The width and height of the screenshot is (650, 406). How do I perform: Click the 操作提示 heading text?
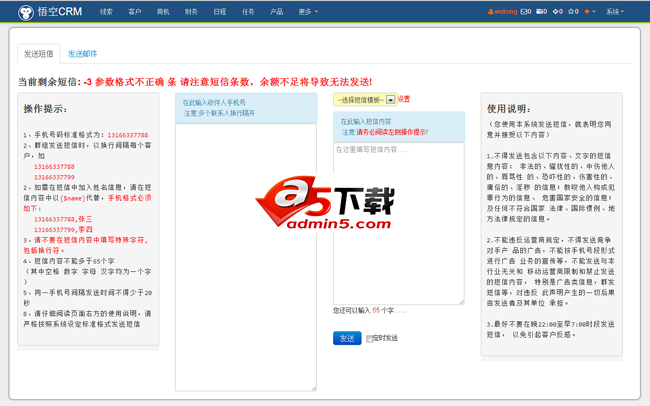(x=46, y=109)
